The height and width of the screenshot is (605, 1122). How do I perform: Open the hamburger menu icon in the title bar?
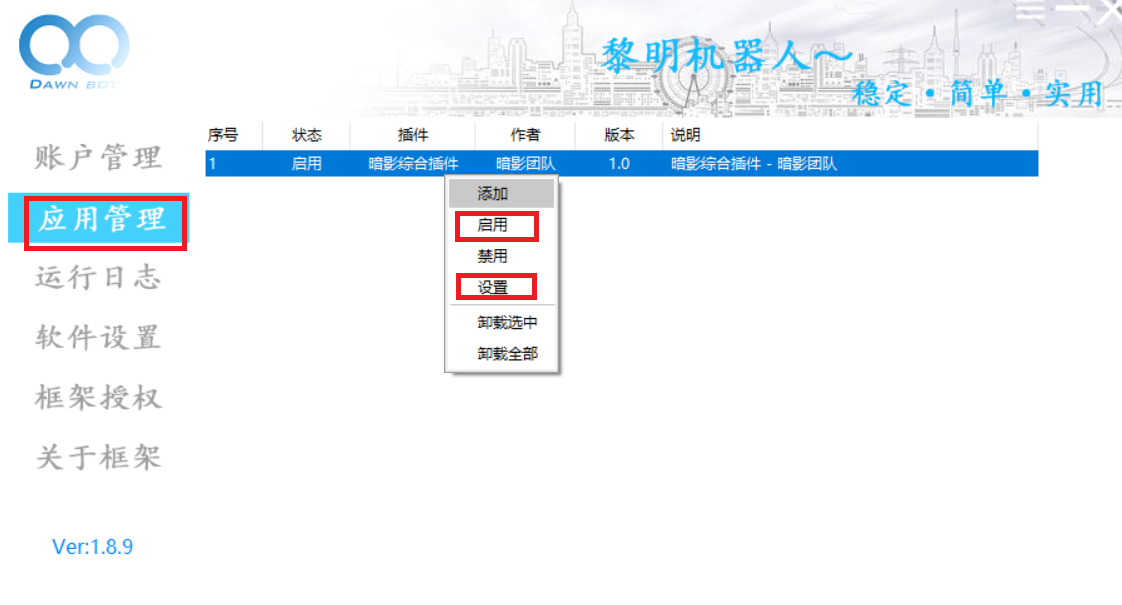[1030, 10]
